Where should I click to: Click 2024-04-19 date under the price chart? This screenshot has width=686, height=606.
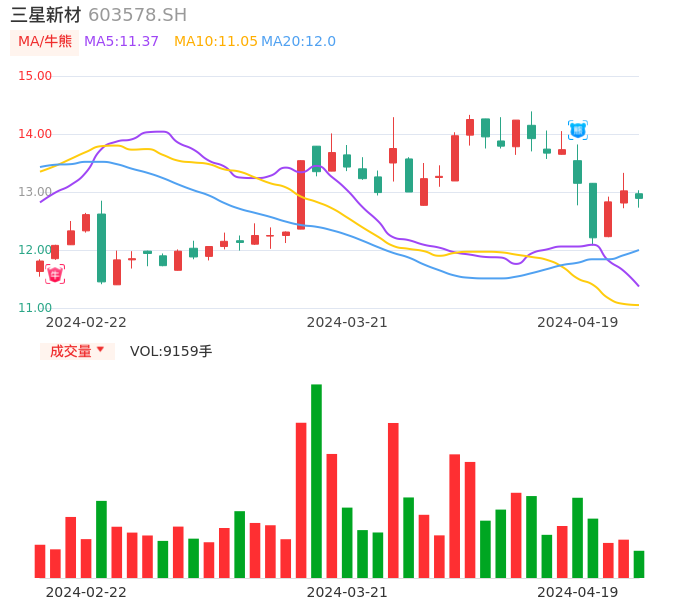point(578,323)
